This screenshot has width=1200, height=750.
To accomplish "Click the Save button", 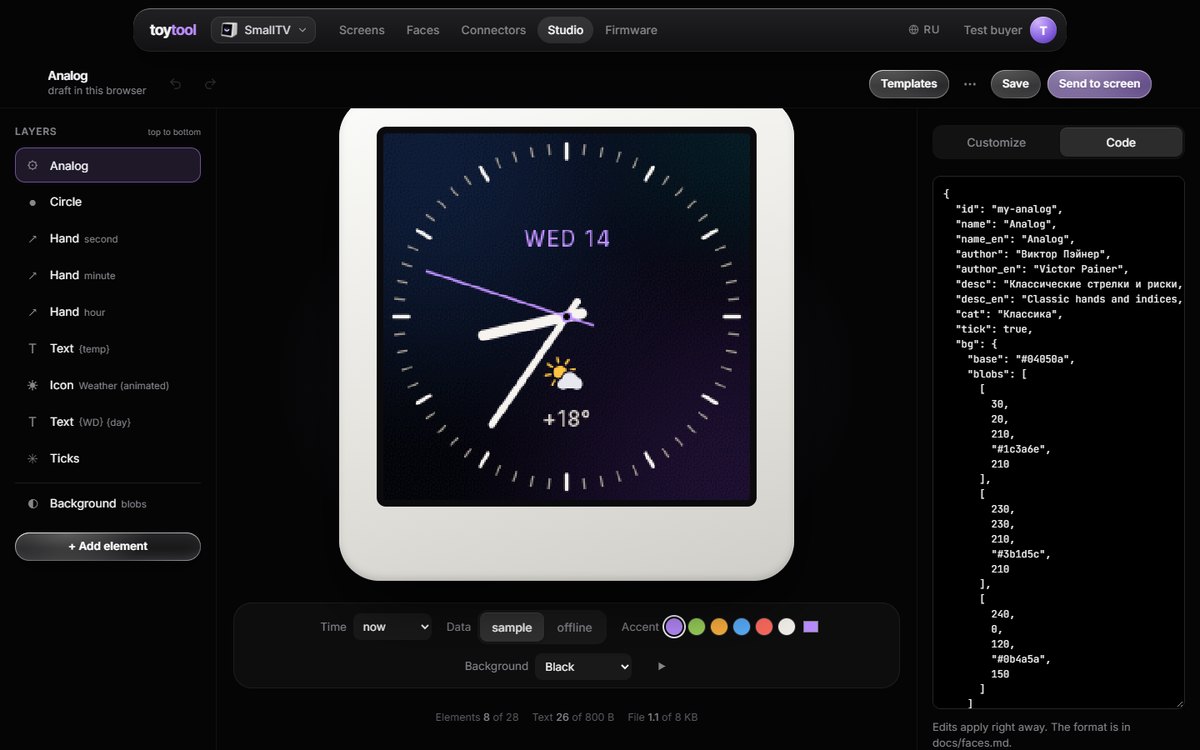I will (x=1015, y=84).
